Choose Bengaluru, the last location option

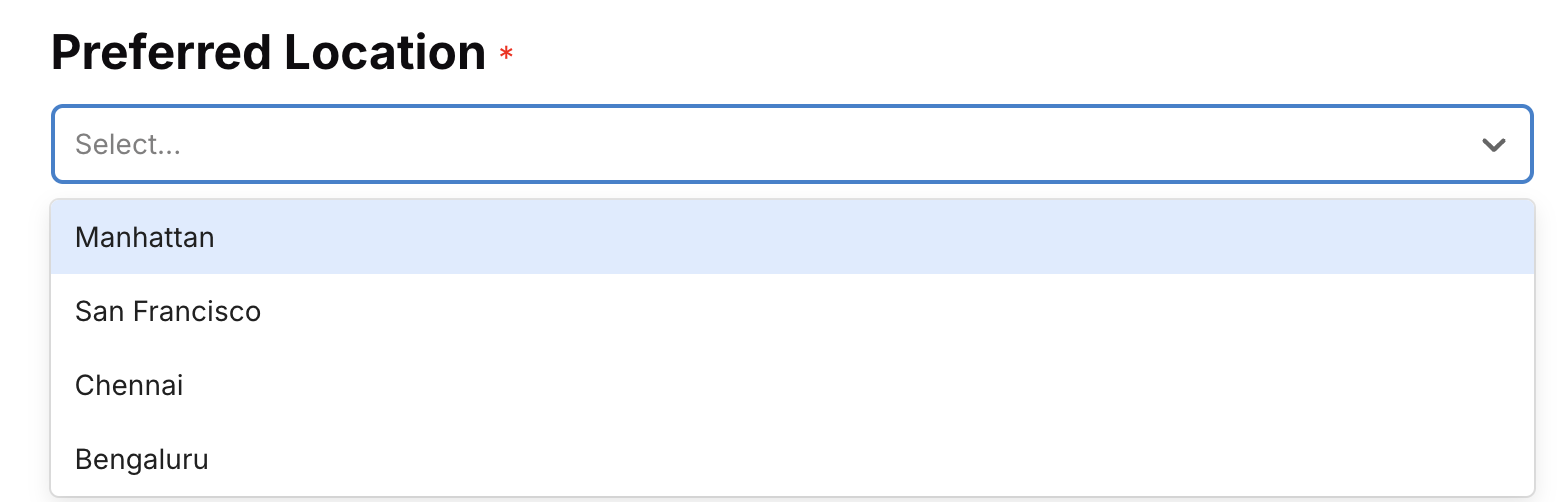coord(142,460)
